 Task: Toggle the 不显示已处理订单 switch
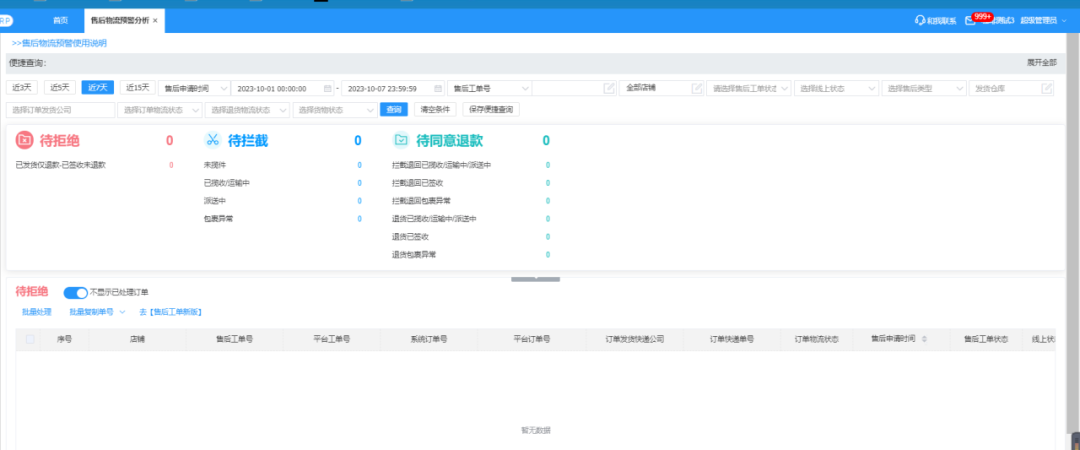click(76, 293)
